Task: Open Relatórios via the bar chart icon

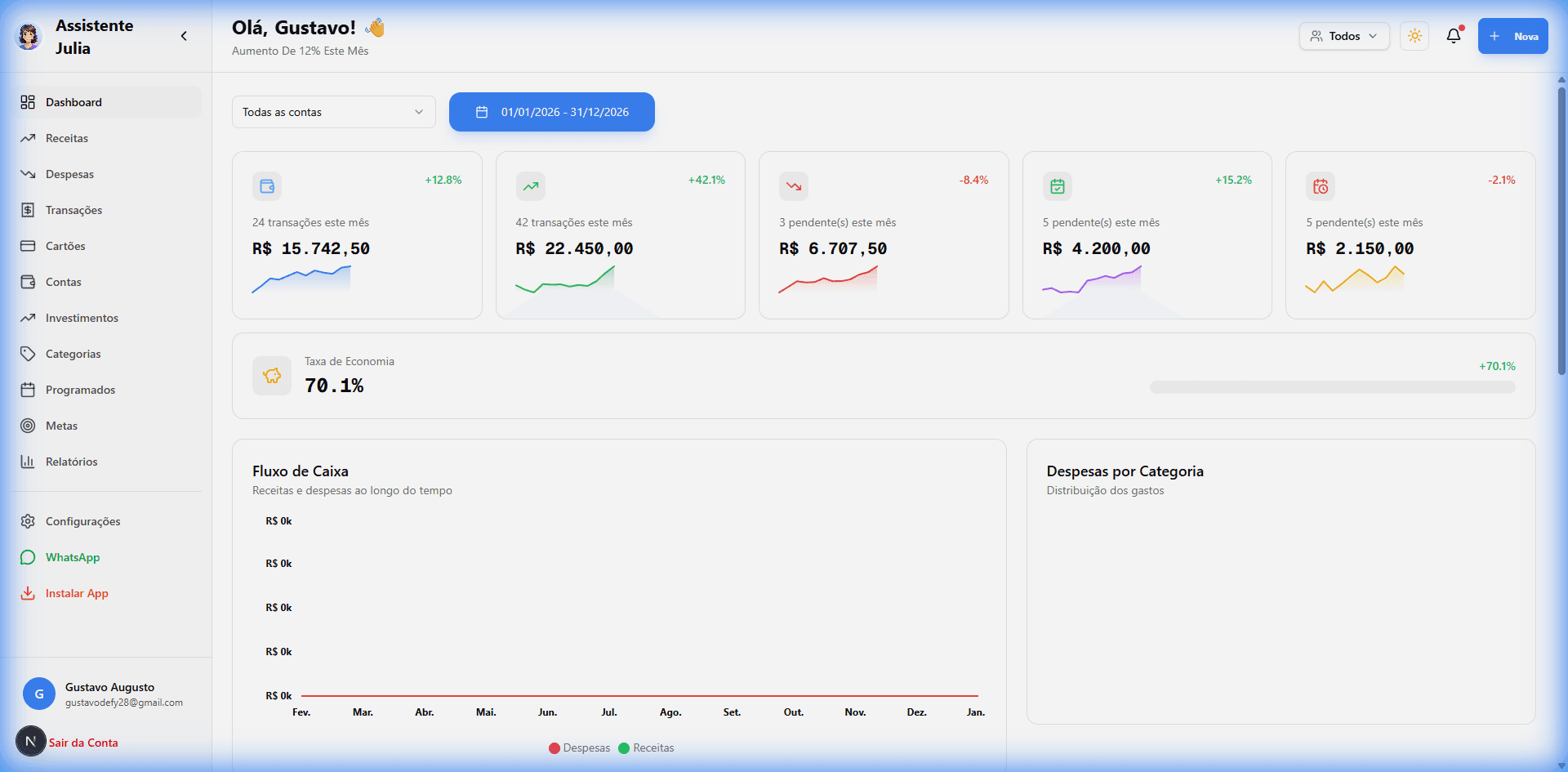Action: (28, 462)
